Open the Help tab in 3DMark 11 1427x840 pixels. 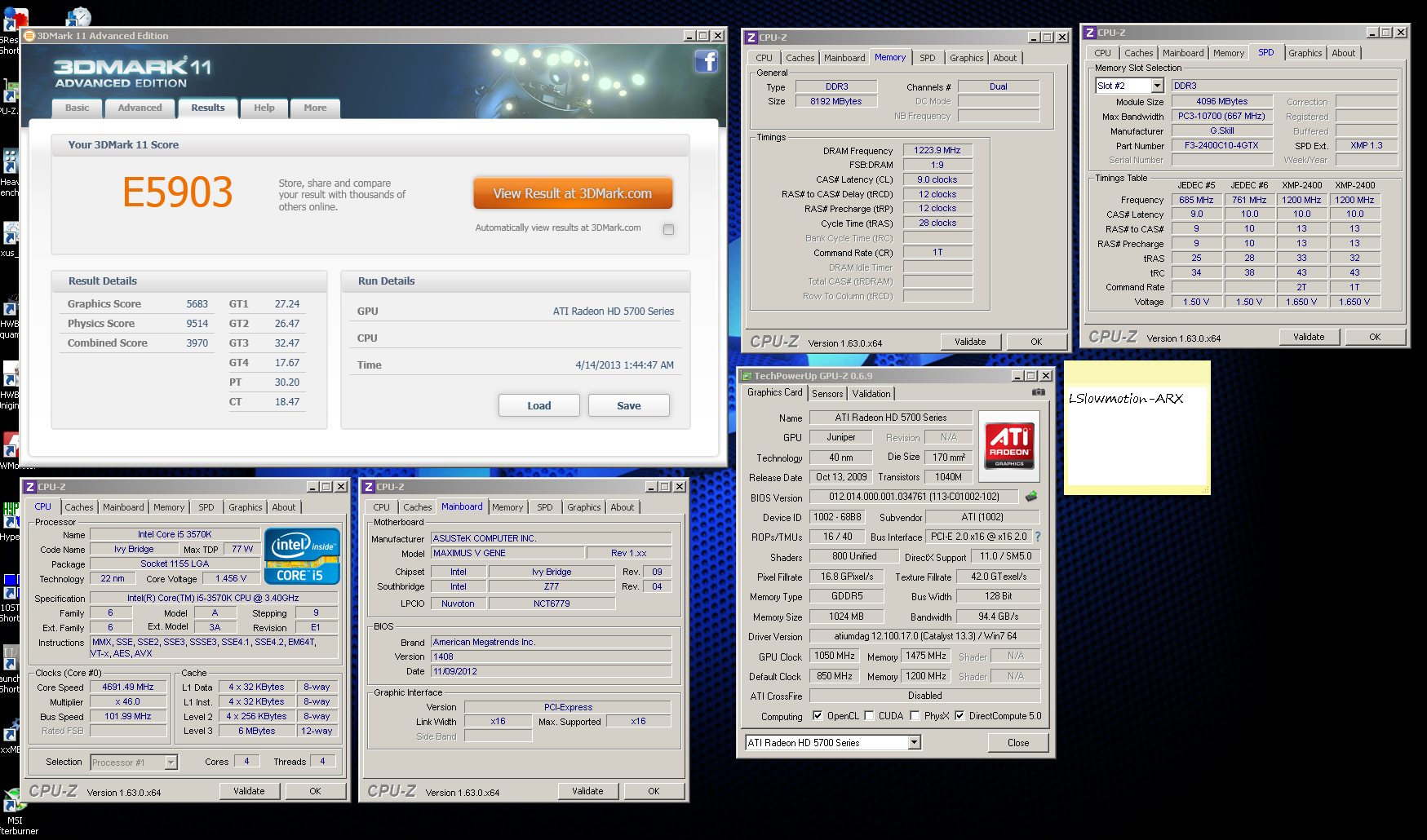264,108
